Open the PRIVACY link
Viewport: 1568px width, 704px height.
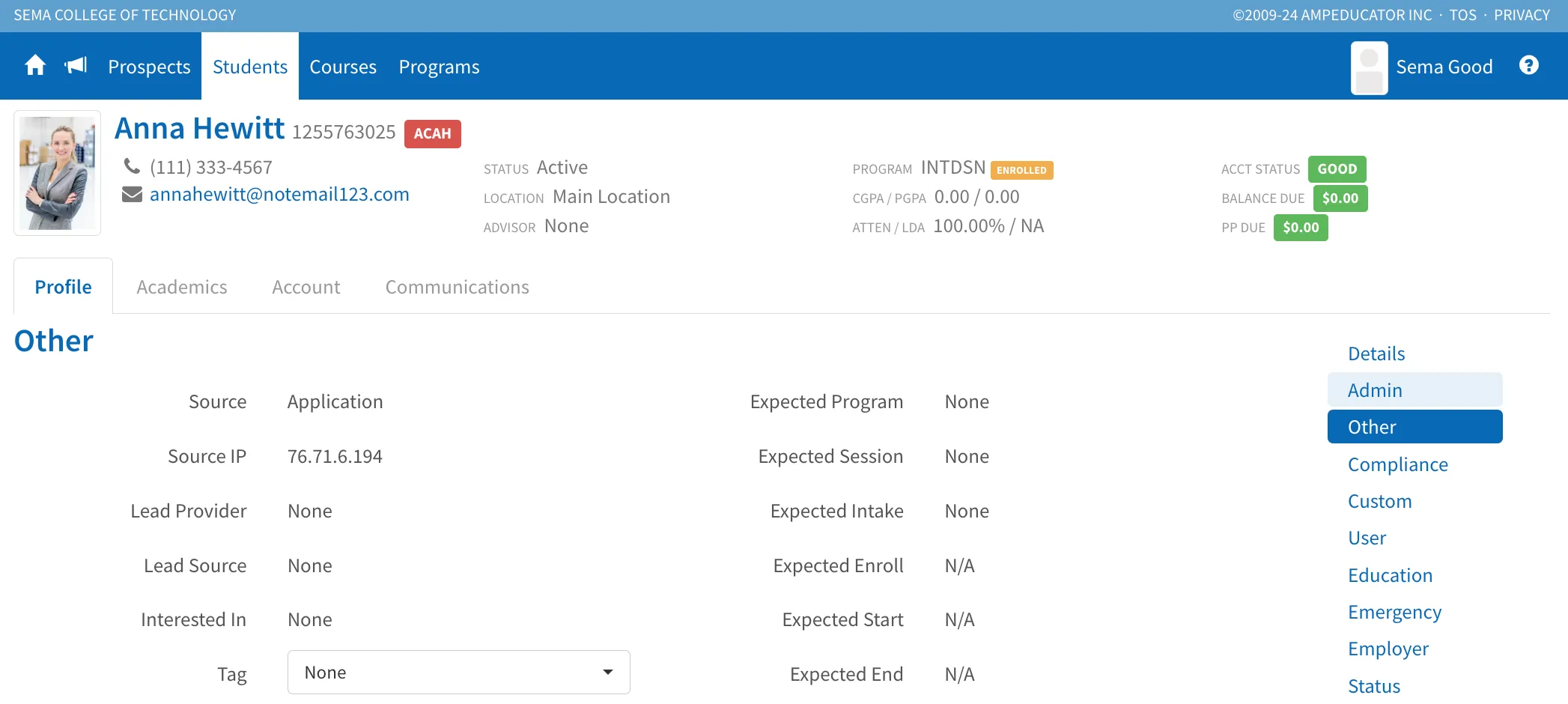pyautogui.click(x=1522, y=15)
